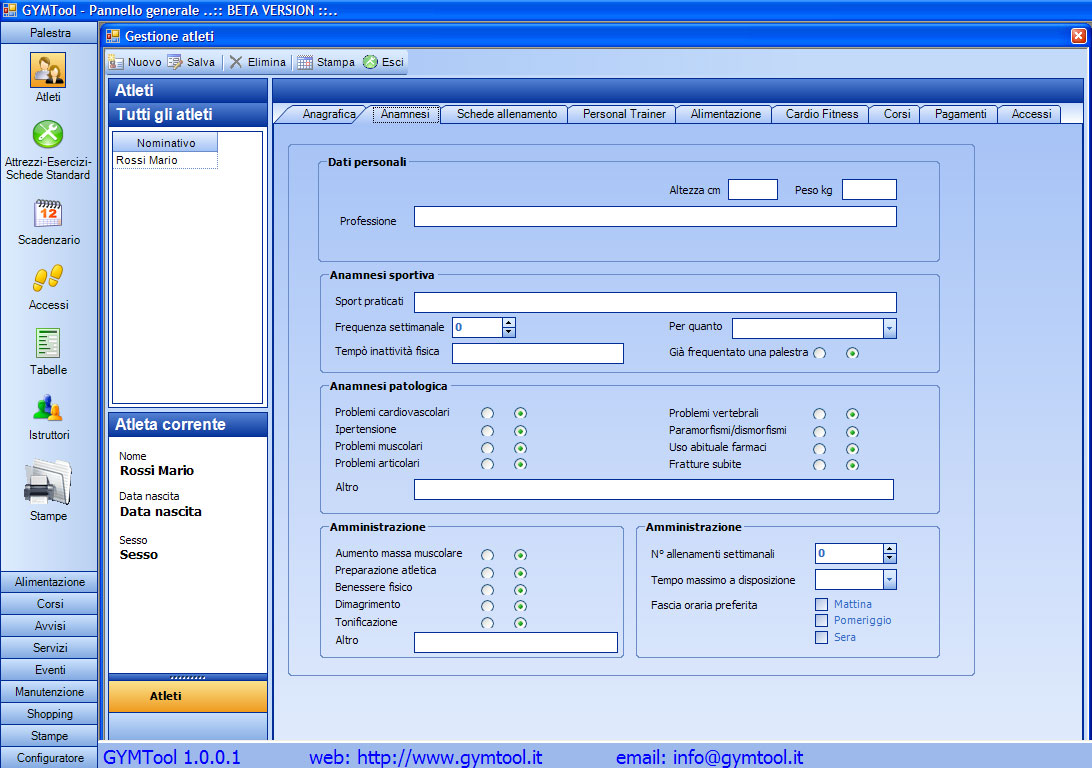1092x768 pixels.
Task: Enable the Sera time slot checkbox
Action: point(822,637)
